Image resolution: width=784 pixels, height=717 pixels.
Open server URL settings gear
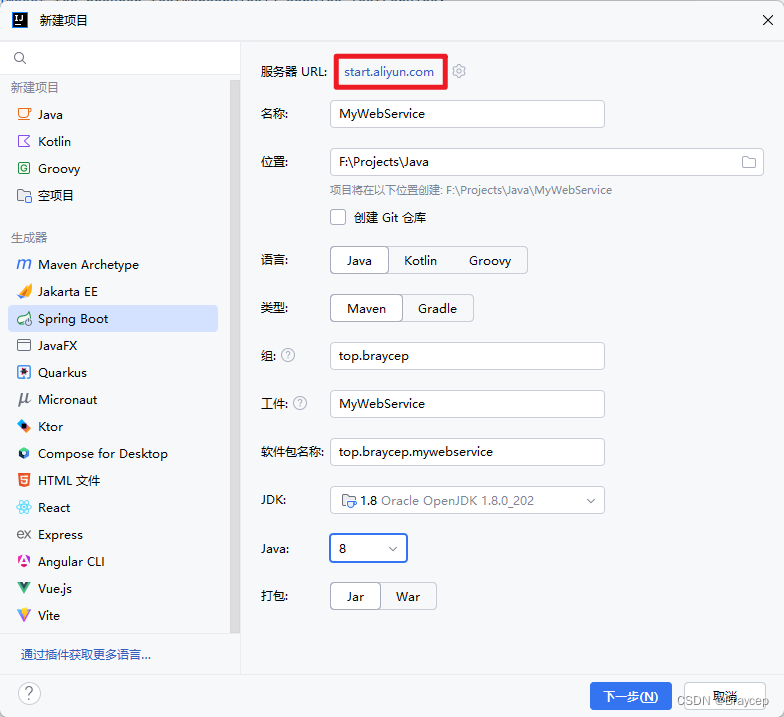[459, 72]
